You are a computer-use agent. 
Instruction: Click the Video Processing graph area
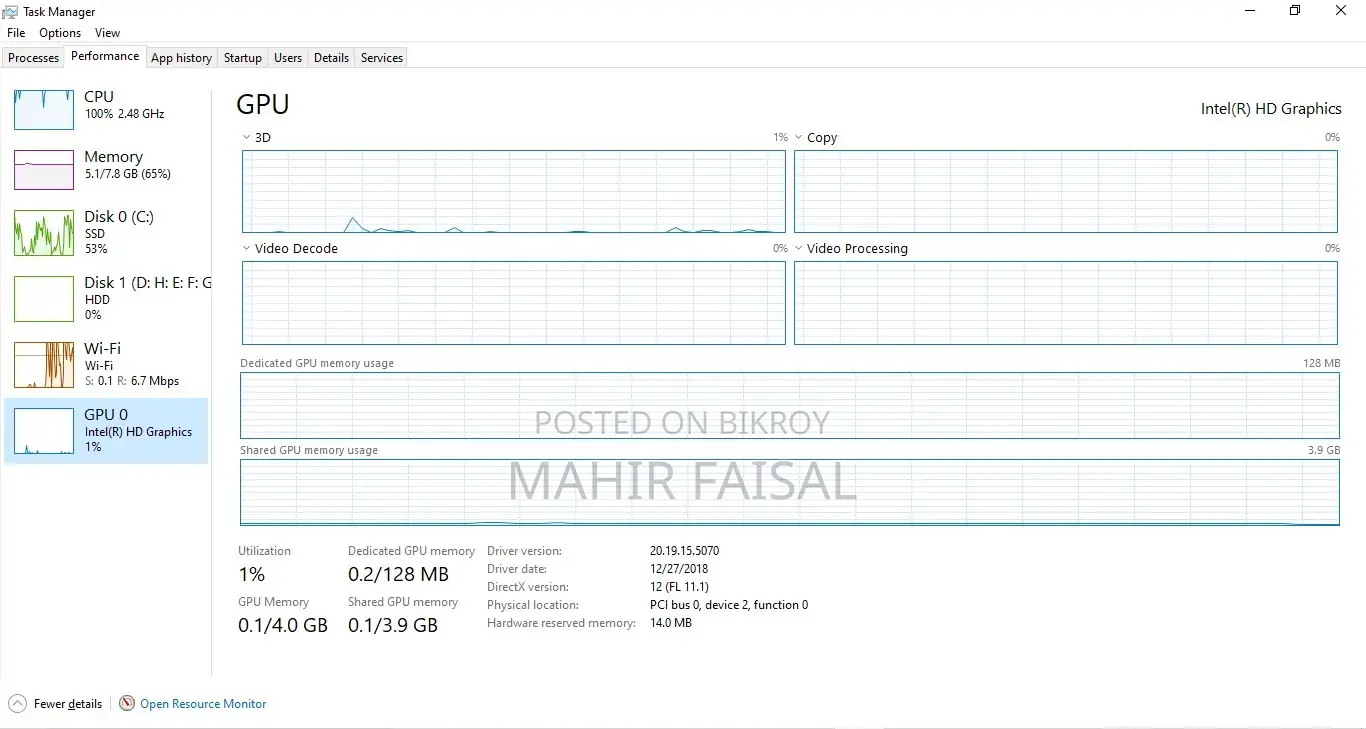coord(1066,303)
